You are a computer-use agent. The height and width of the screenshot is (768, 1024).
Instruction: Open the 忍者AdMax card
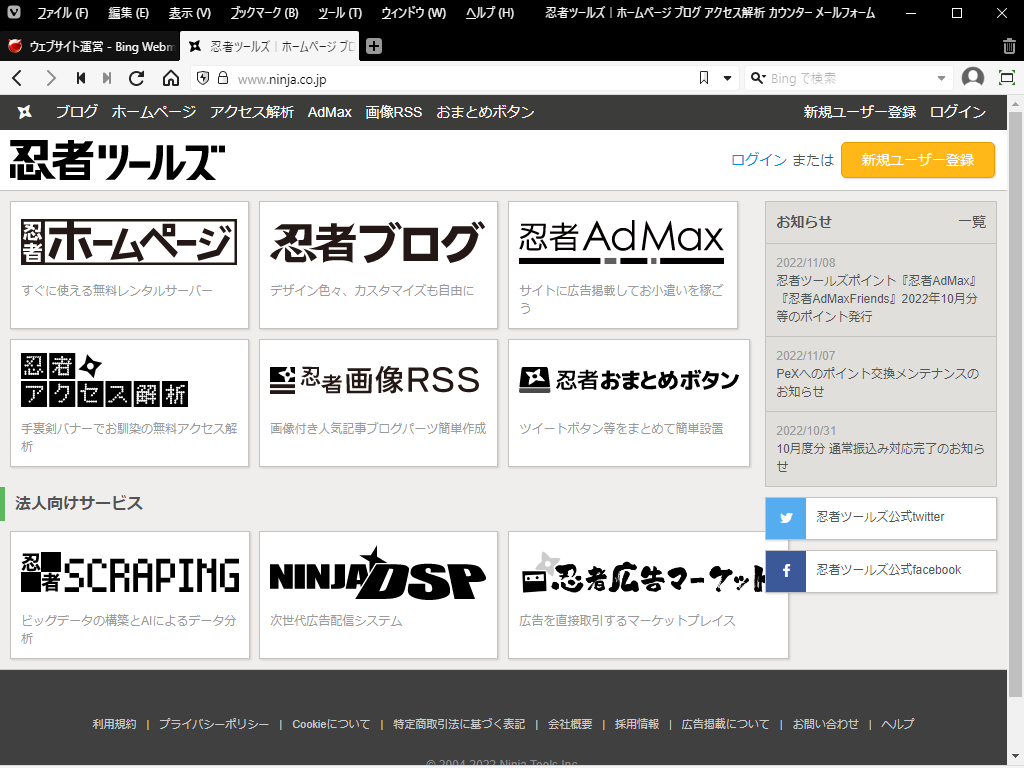(622, 264)
